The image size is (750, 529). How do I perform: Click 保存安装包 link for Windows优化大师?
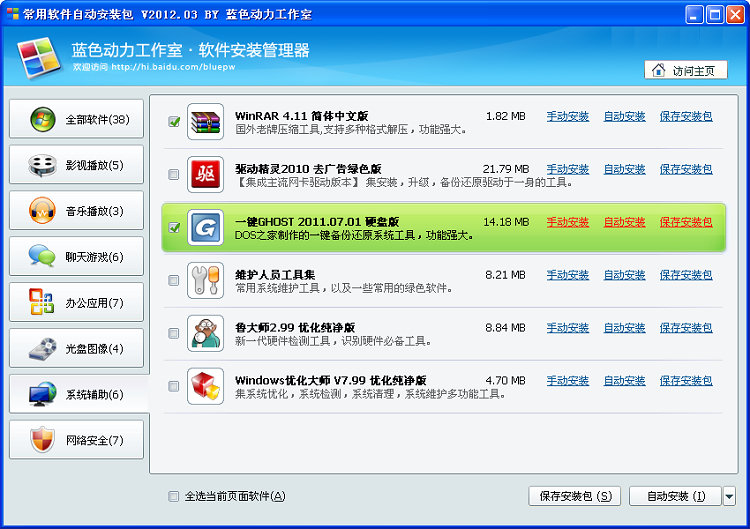686,381
